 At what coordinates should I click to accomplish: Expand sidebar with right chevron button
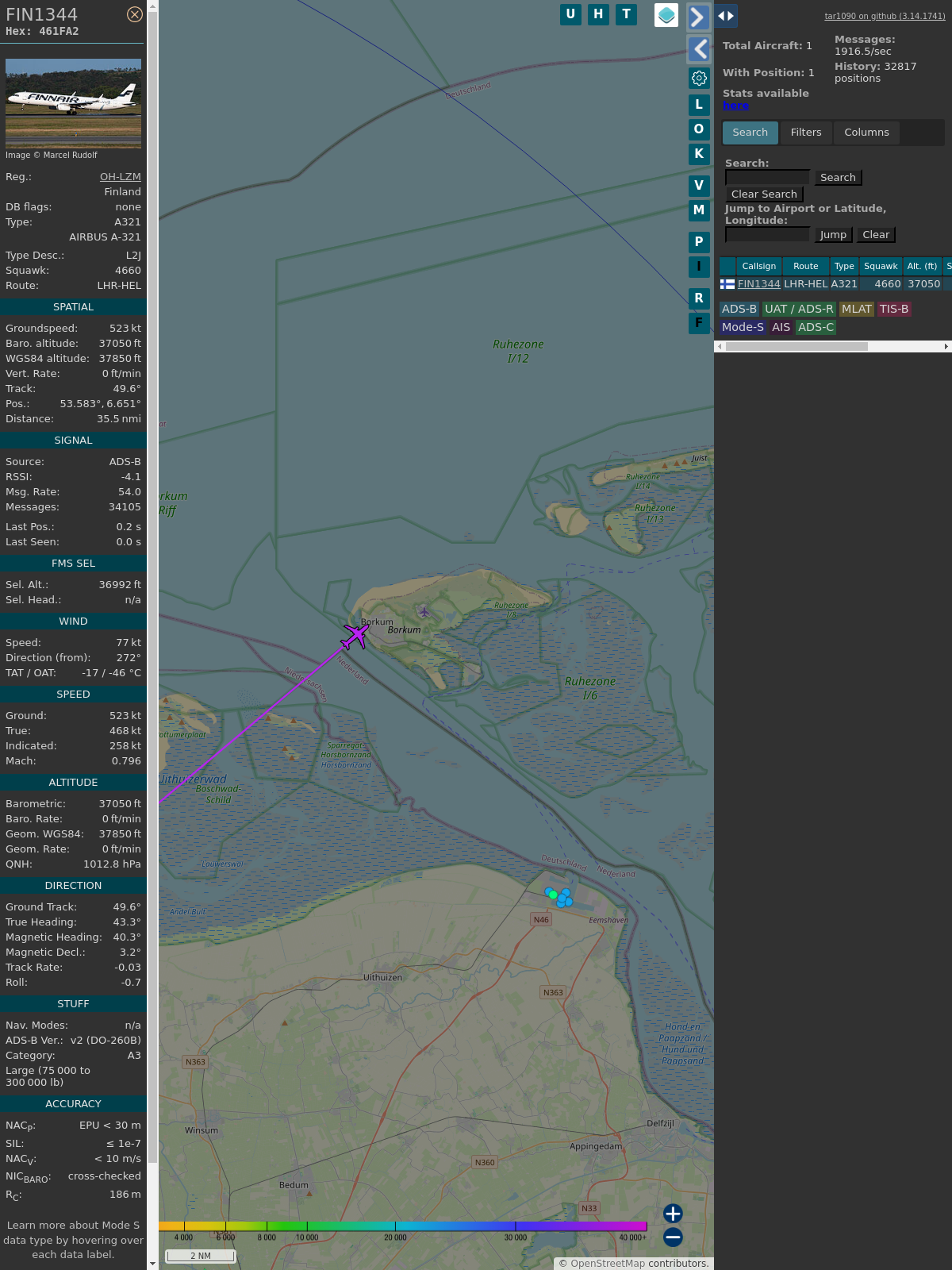[x=698, y=17]
